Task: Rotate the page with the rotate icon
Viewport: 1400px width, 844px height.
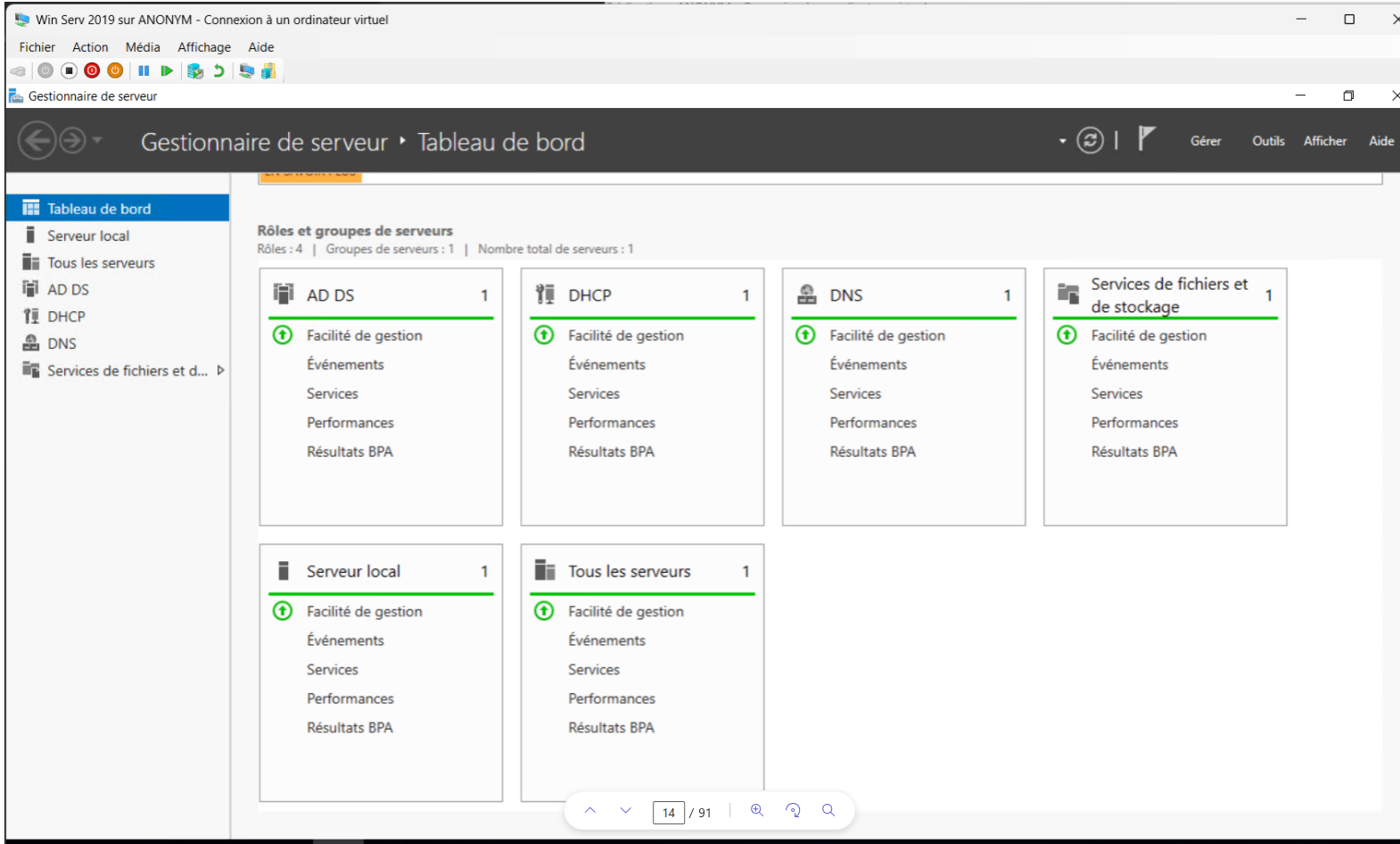Action: pos(793,810)
